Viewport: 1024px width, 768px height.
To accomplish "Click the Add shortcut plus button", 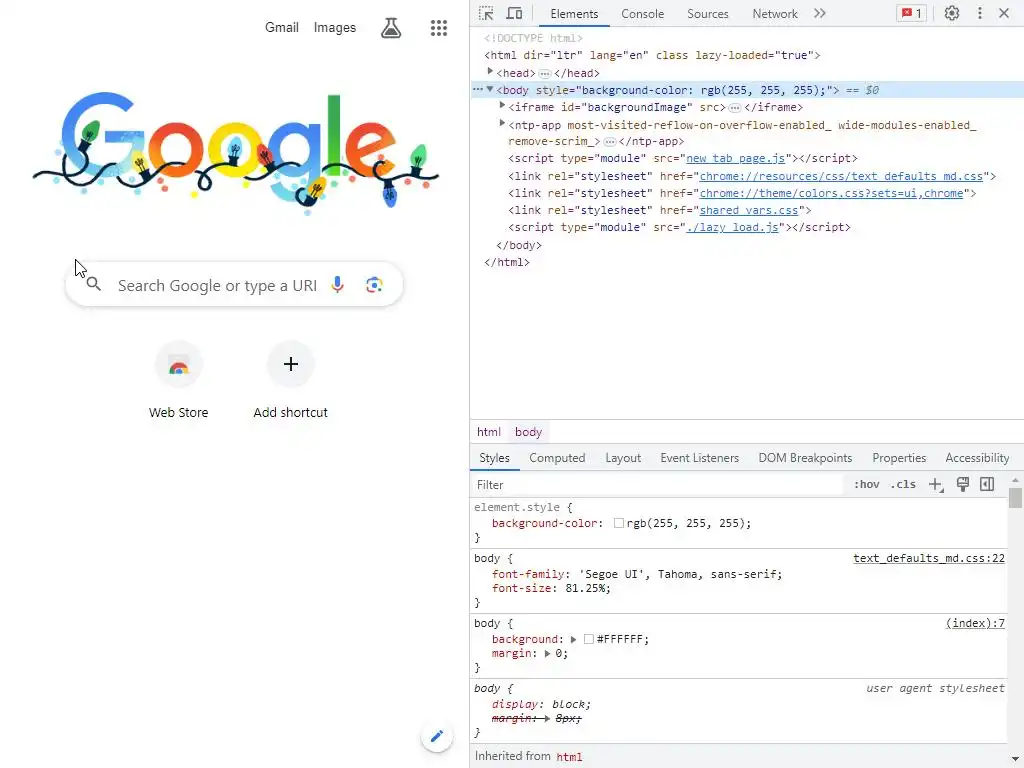I will coord(291,364).
